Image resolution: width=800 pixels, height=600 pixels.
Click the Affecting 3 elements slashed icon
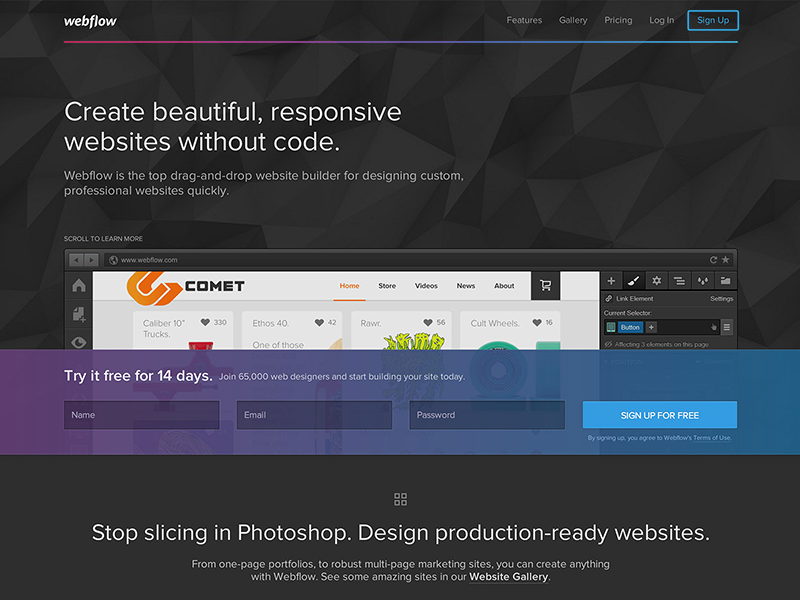pyautogui.click(x=608, y=344)
